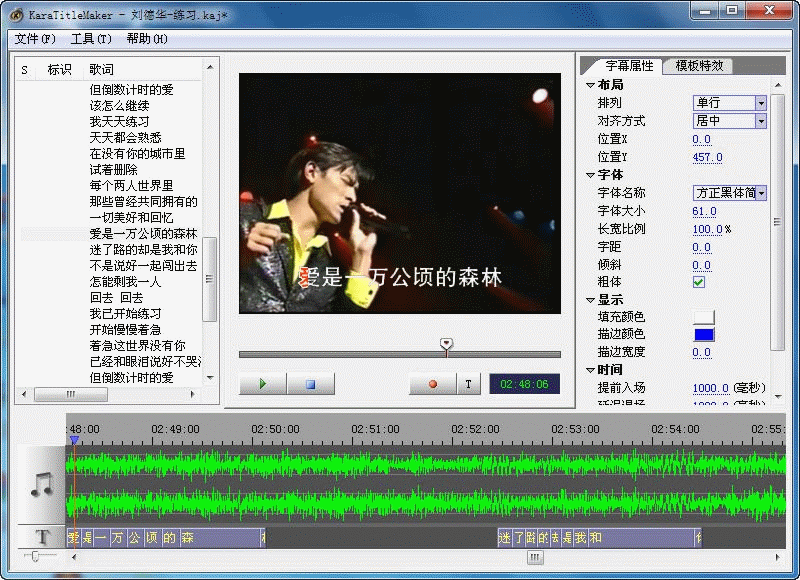
Task: Select lyric line 我天天练习
Action: coord(119,121)
